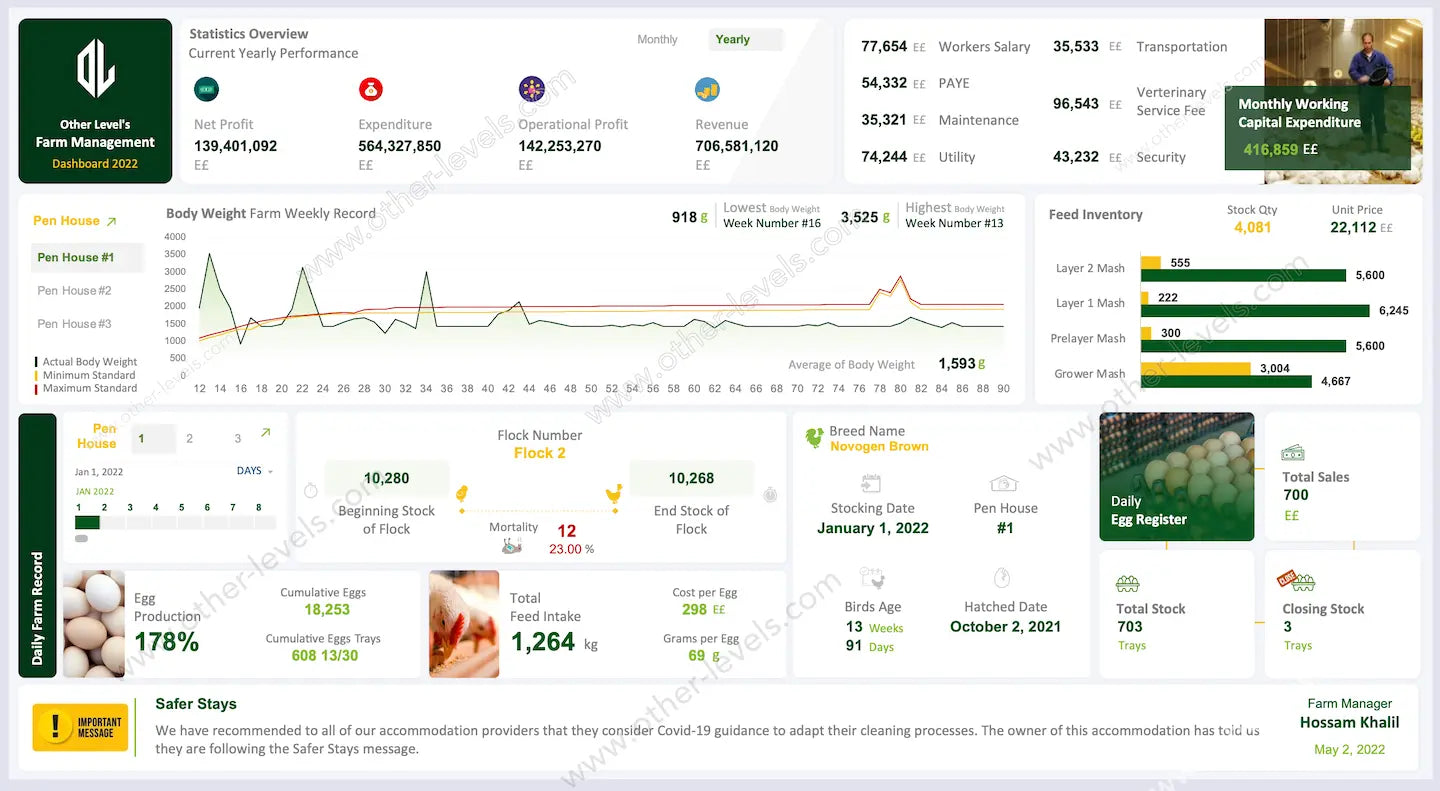Image resolution: width=1440 pixels, height=791 pixels.
Task: Click the Net Profit cash icon
Action: click(207, 89)
